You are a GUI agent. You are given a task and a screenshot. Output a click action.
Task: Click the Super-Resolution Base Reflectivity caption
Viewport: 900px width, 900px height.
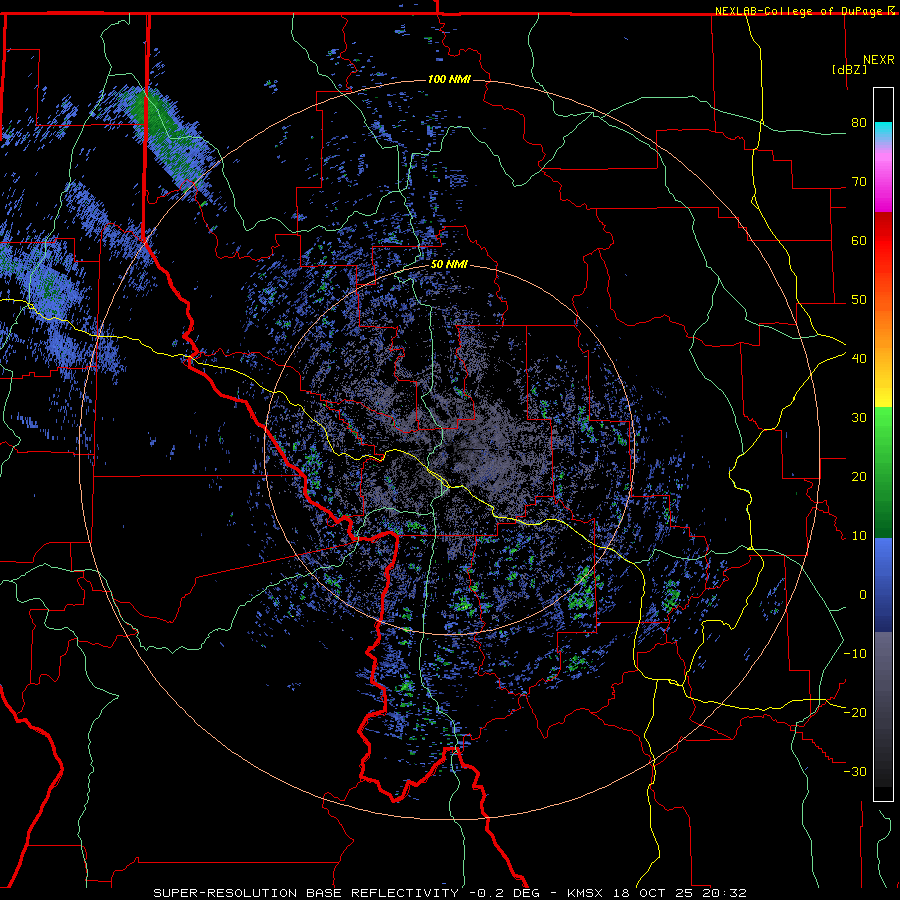click(x=450, y=893)
